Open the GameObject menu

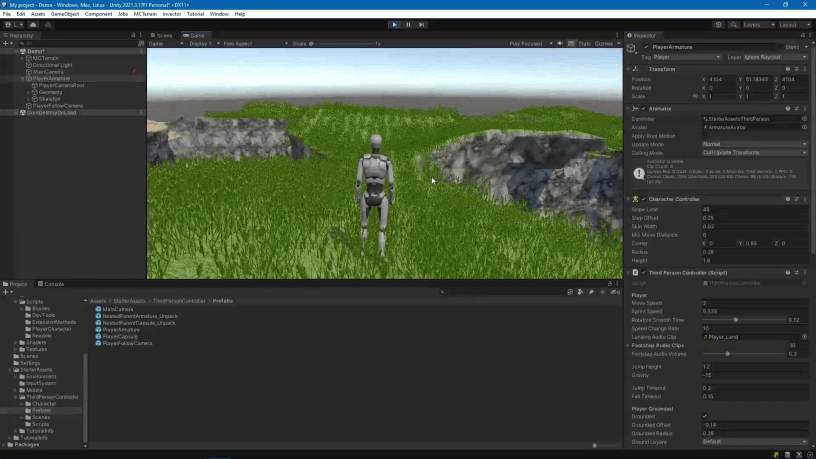coord(65,14)
